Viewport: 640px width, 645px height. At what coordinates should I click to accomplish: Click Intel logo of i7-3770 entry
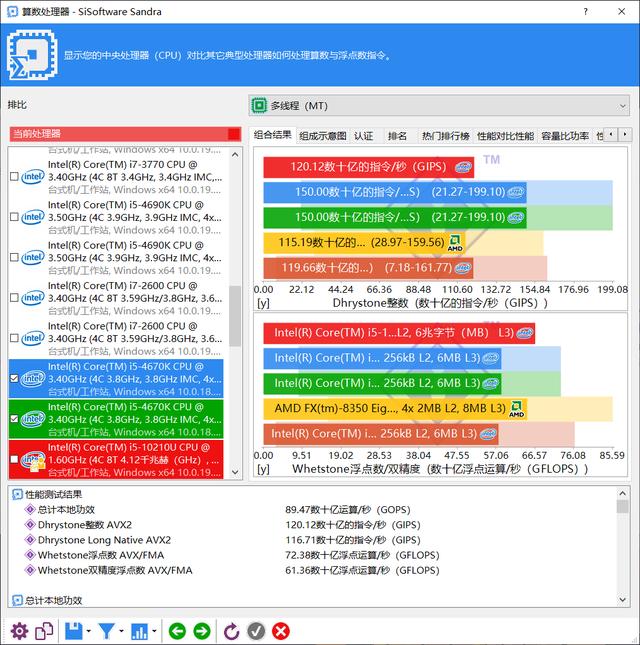tap(32, 177)
